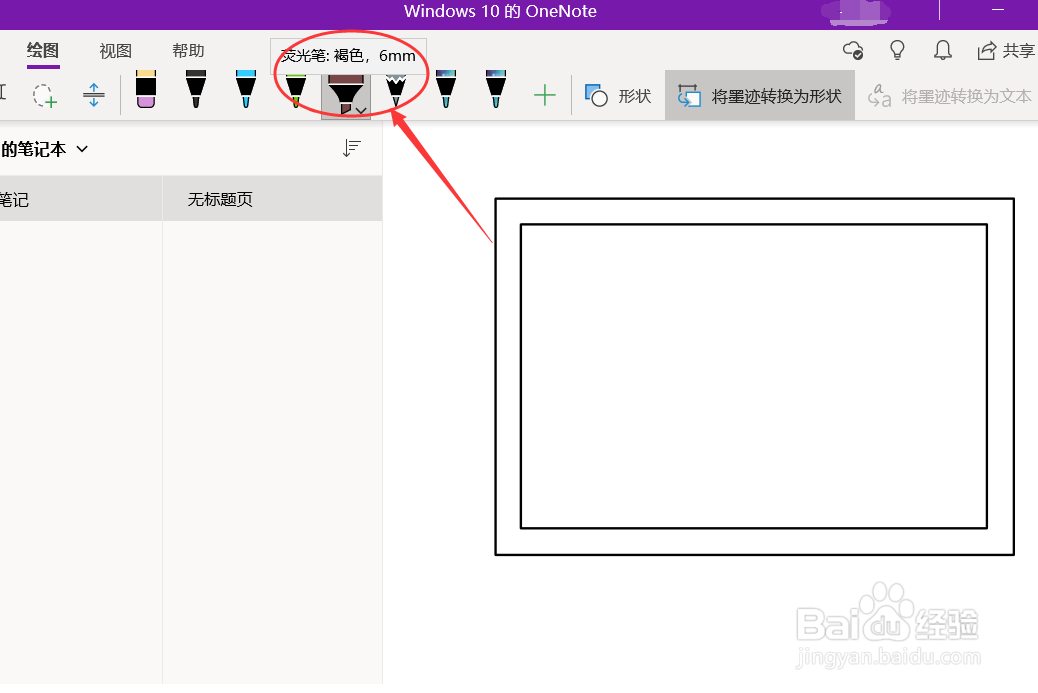Add a new pen with plus
The width and height of the screenshot is (1038, 693).
pos(544,95)
